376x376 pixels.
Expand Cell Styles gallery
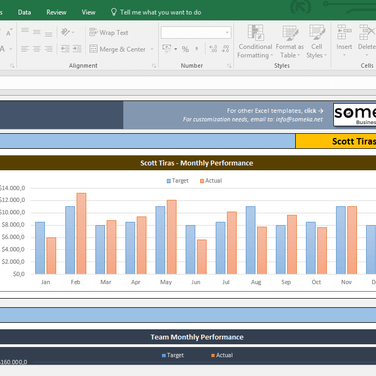tap(316, 42)
